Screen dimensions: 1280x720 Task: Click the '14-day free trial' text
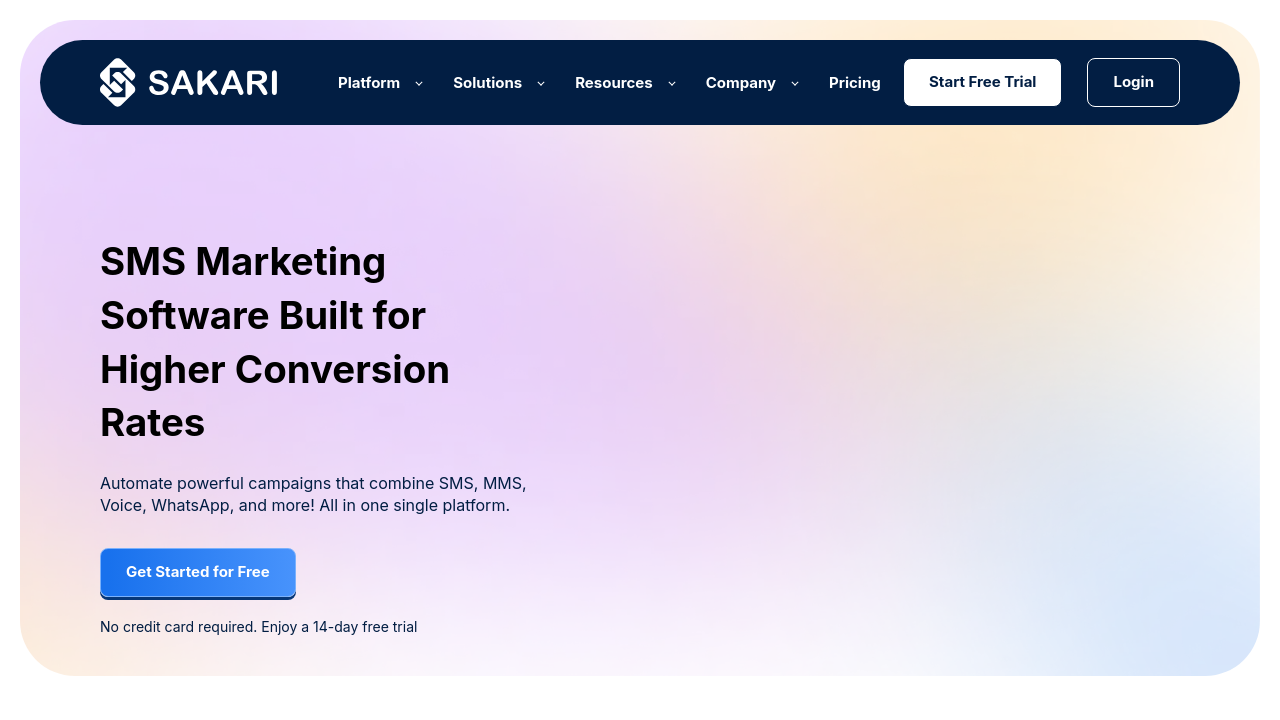(x=365, y=627)
